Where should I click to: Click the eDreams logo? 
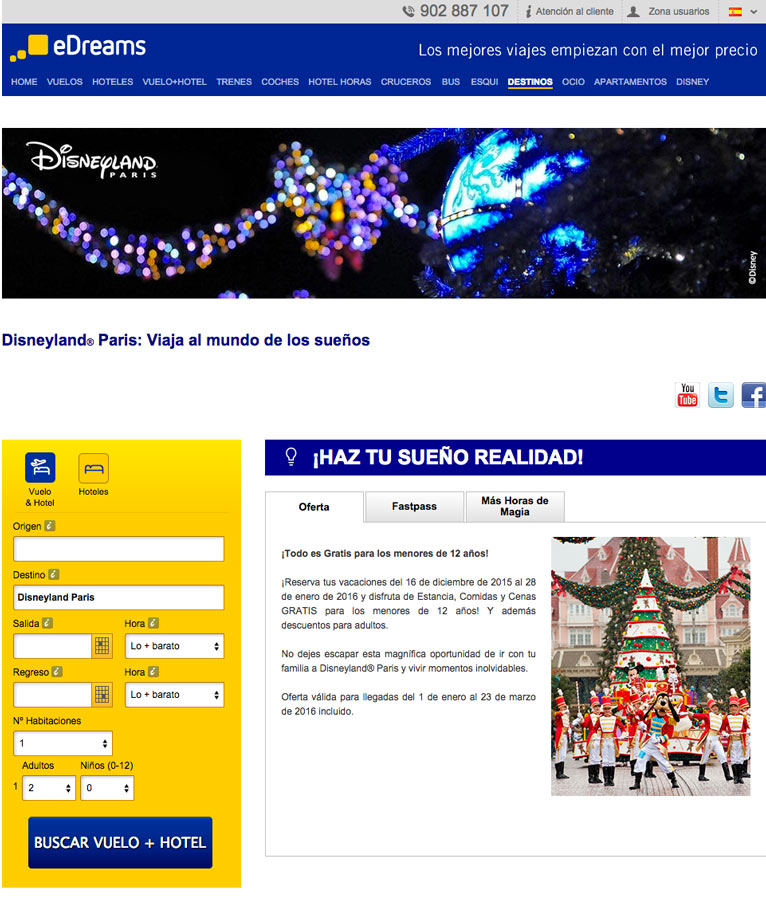(x=78, y=47)
